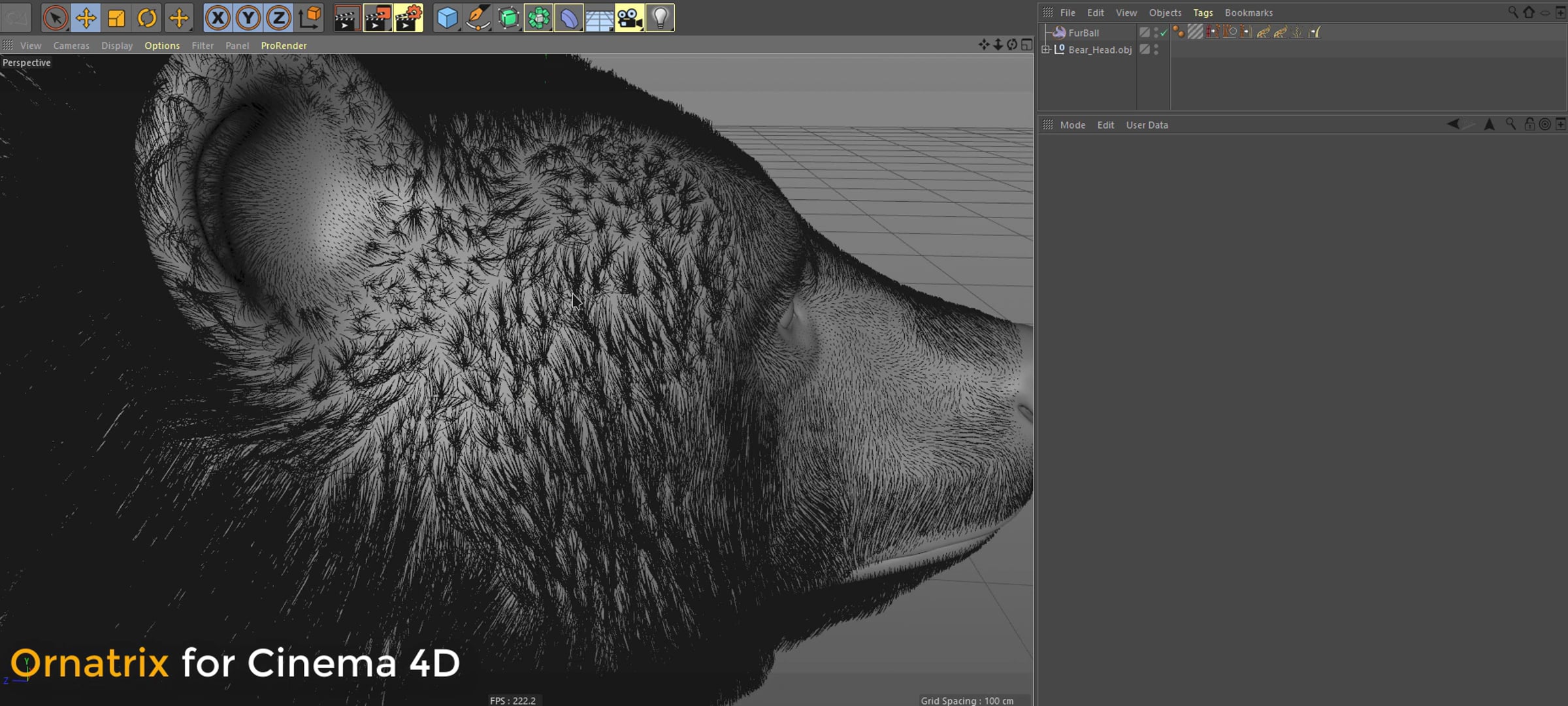Toggle Bear_Head.obj visibility dots
The image size is (1568, 706).
[1156, 50]
